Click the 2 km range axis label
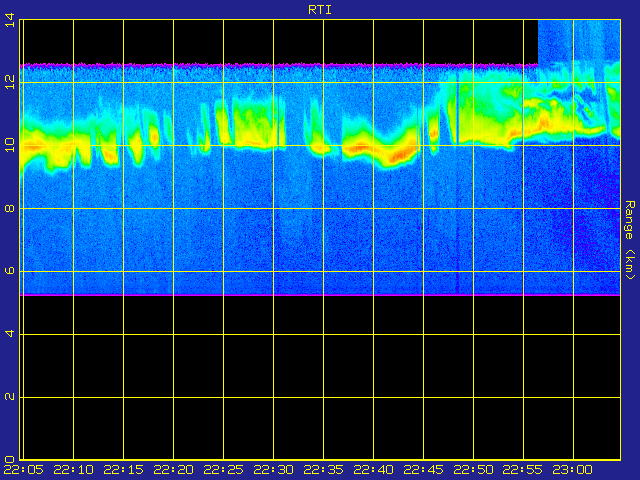Viewport: 640px width, 480px height. pos(10,397)
